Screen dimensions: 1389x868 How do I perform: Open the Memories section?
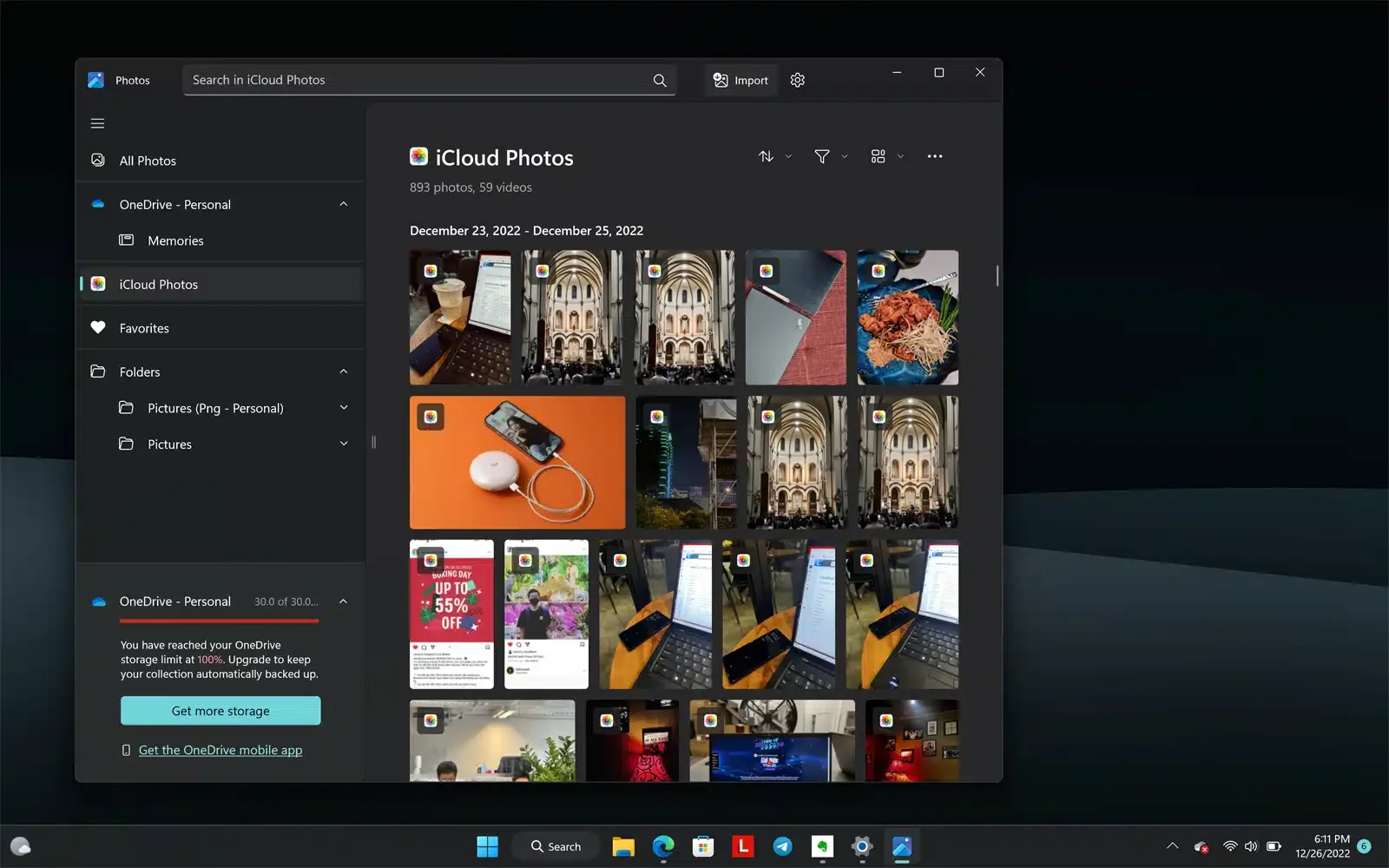coord(175,240)
